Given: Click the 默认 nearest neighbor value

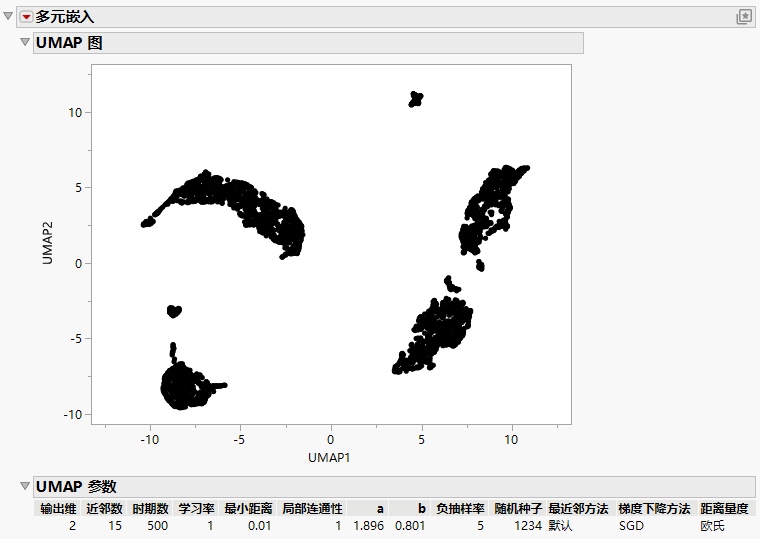Looking at the screenshot, I should point(560,525).
